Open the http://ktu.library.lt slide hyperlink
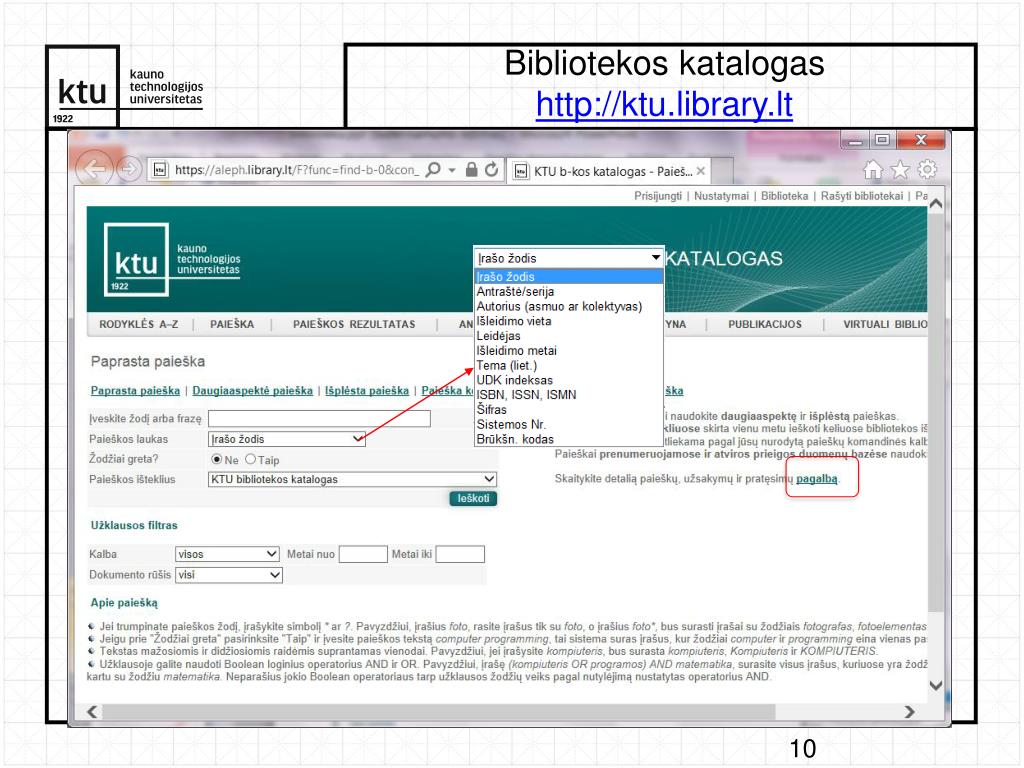 point(664,104)
